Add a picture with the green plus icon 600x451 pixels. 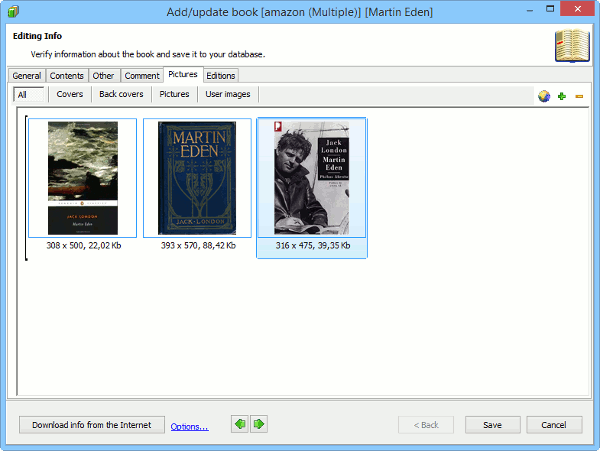[x=561, y=96]
